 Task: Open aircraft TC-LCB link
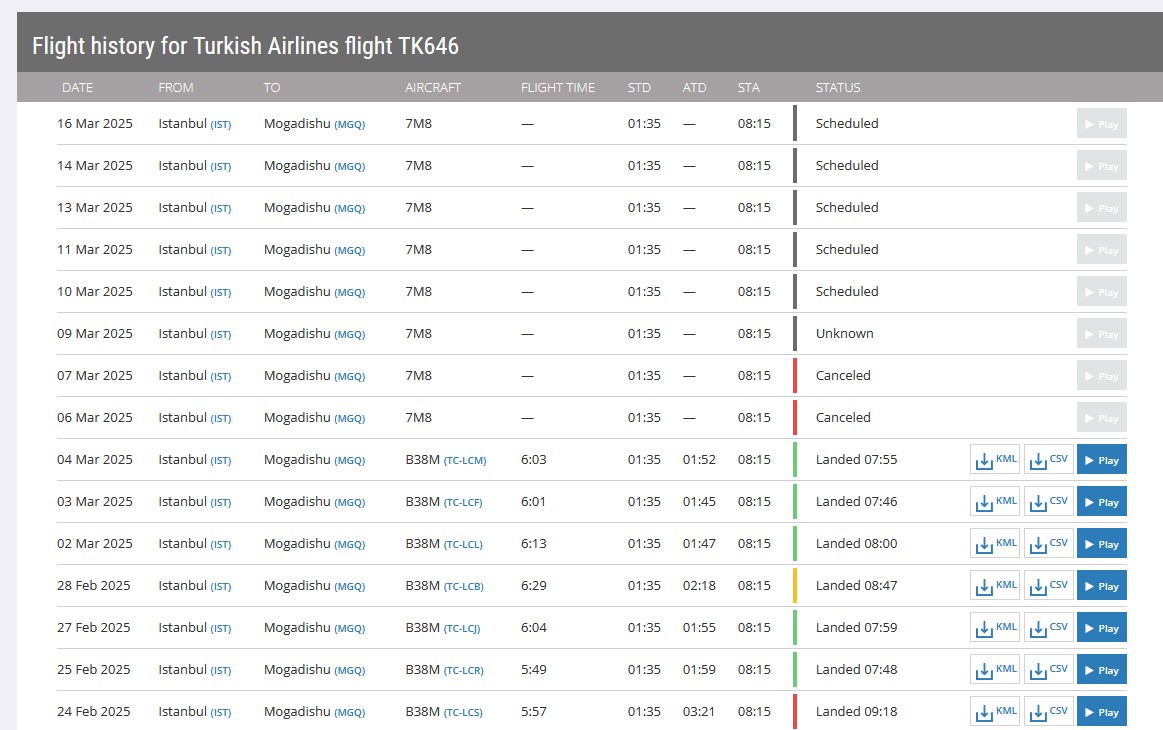pos(464,587)
